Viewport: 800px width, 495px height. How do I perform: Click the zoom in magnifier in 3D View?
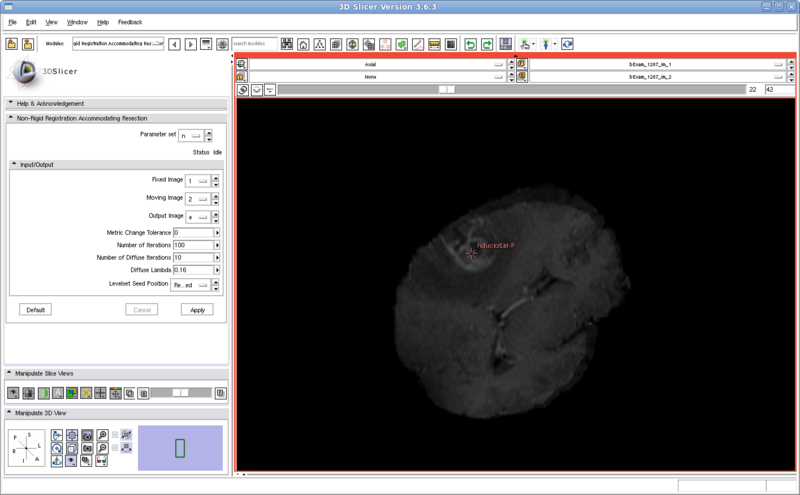102,436
